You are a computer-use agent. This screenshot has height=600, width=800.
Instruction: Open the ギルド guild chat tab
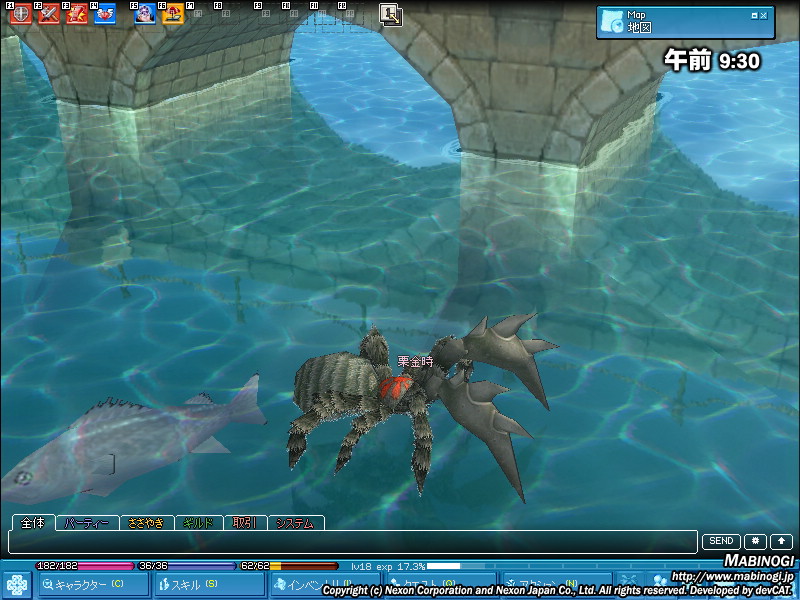tap(198, 523)
